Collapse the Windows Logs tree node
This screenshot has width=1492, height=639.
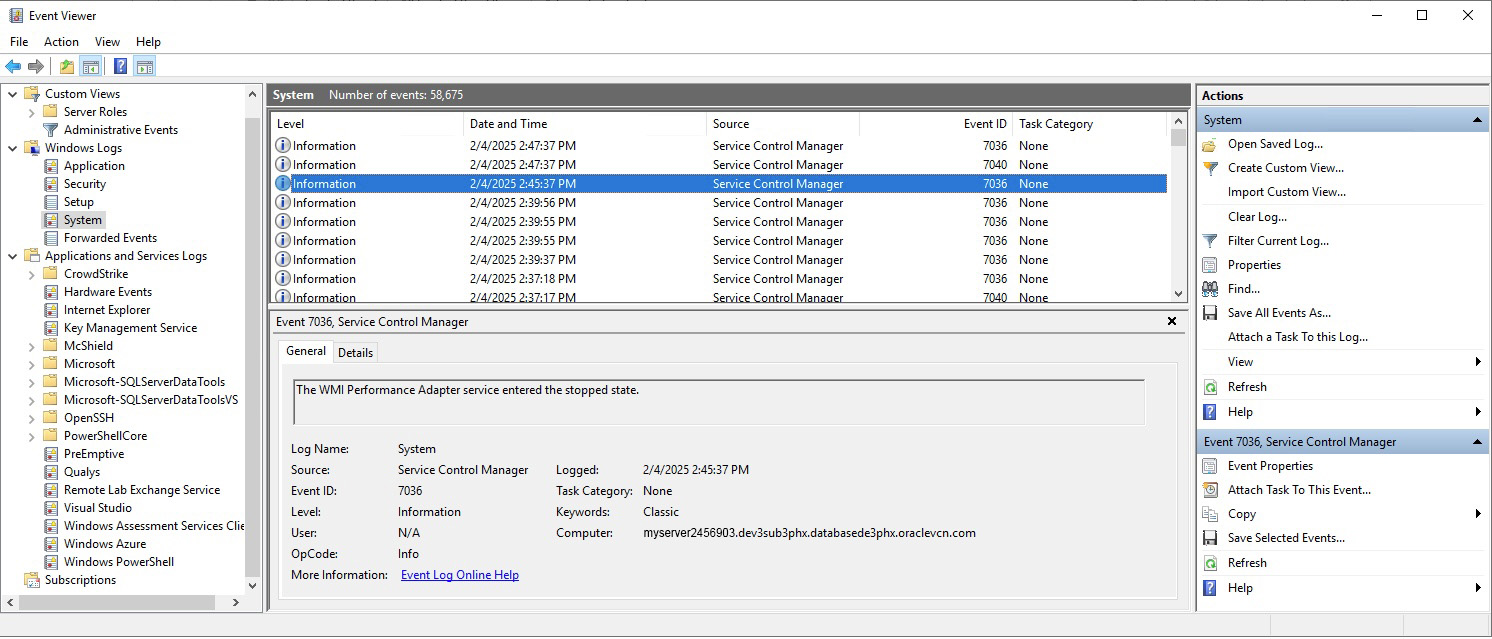point(13,148)
